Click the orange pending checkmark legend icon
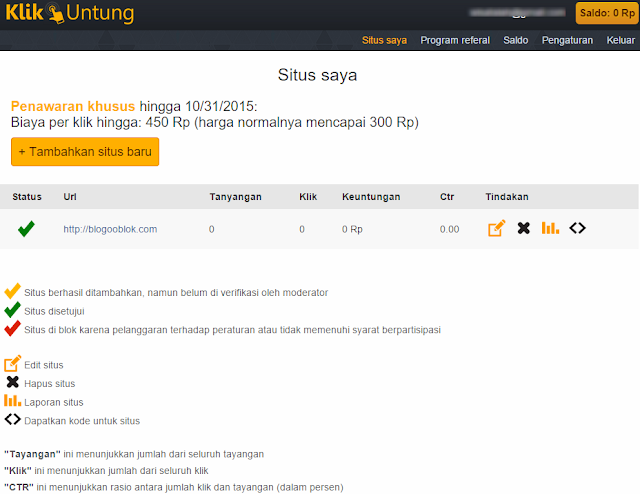 13,291
